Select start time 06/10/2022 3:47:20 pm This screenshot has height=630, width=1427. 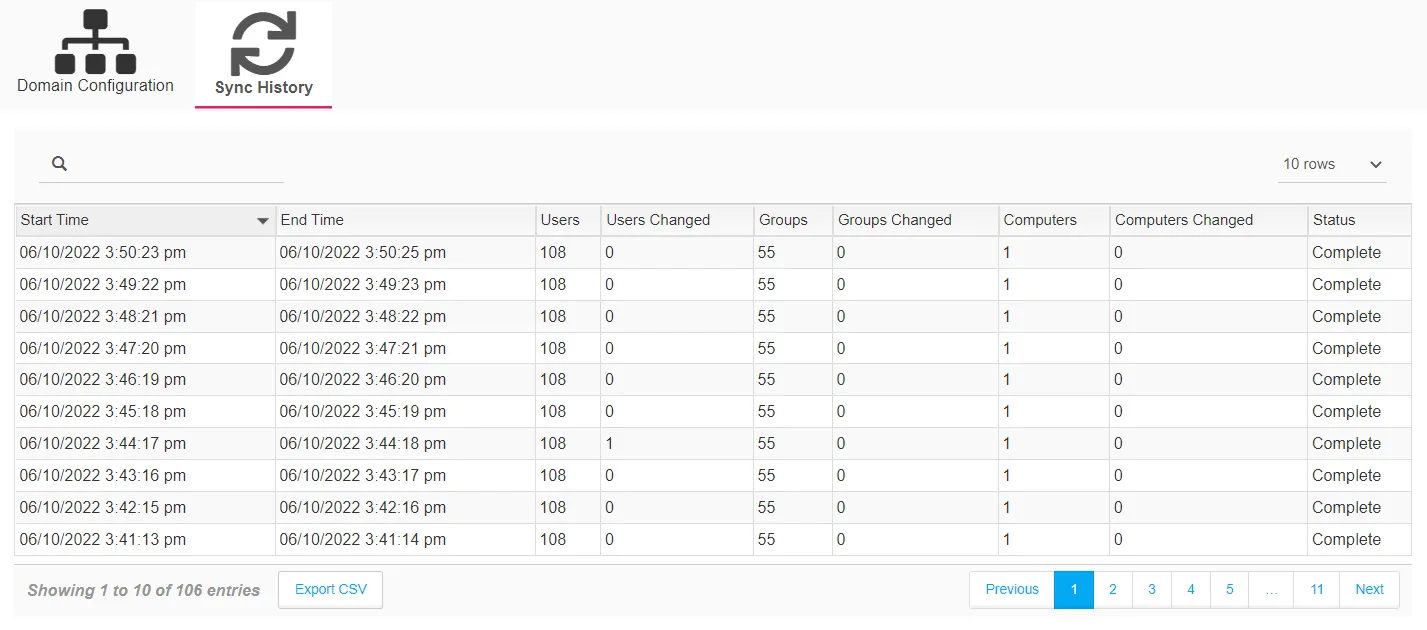[103, 349]
